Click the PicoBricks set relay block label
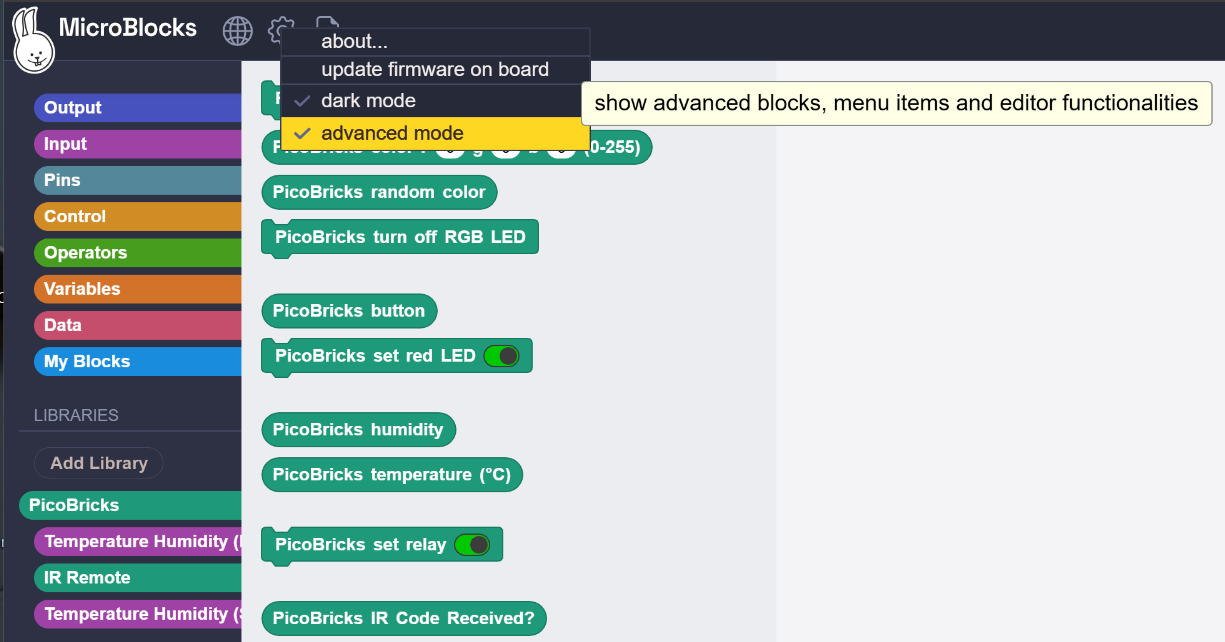The image size is (1225, 642). pos(361,545)
